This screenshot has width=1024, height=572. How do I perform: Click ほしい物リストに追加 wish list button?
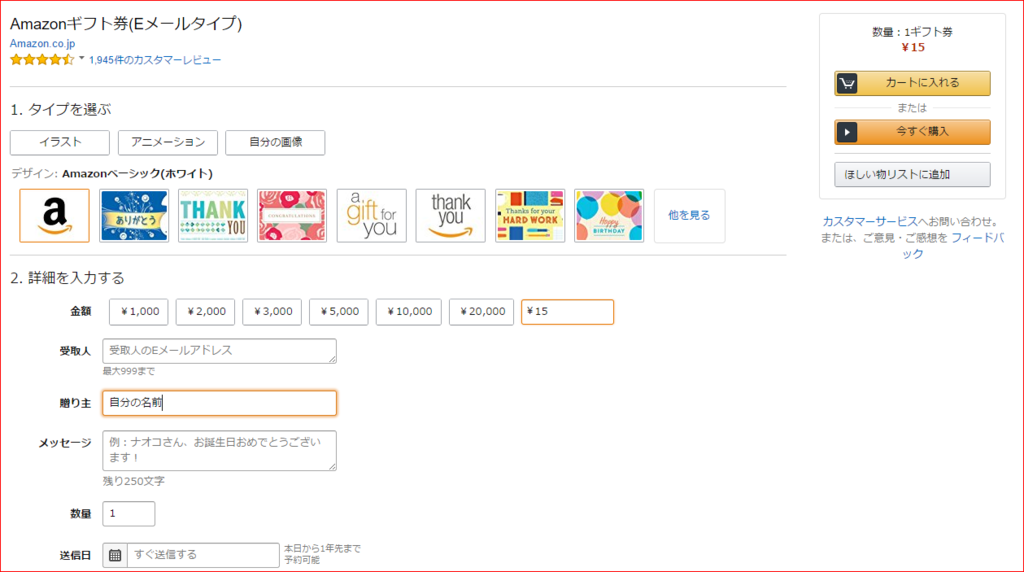912,174
